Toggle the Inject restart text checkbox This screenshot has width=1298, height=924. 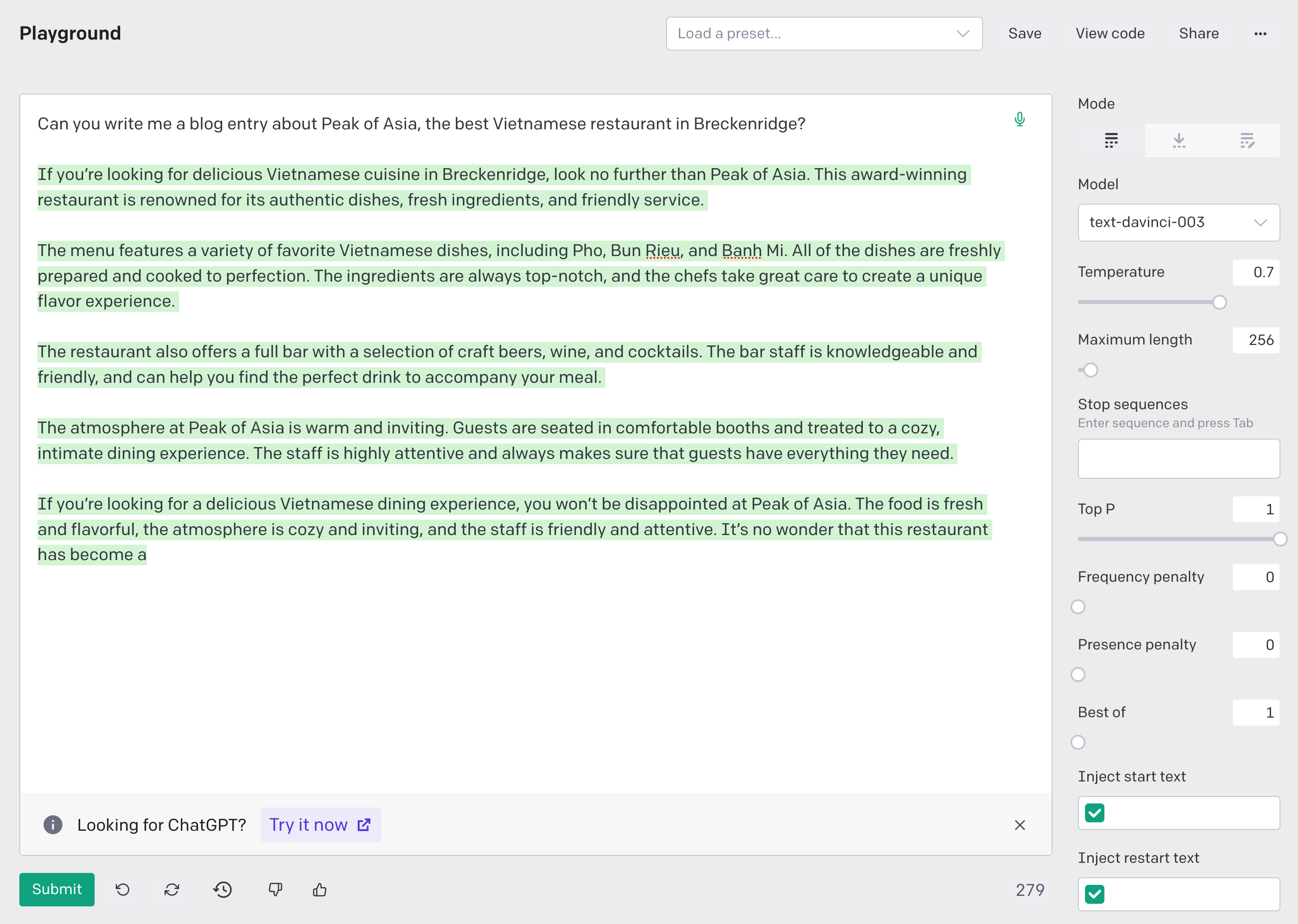pyautogui.click(x=1094, y=894)
